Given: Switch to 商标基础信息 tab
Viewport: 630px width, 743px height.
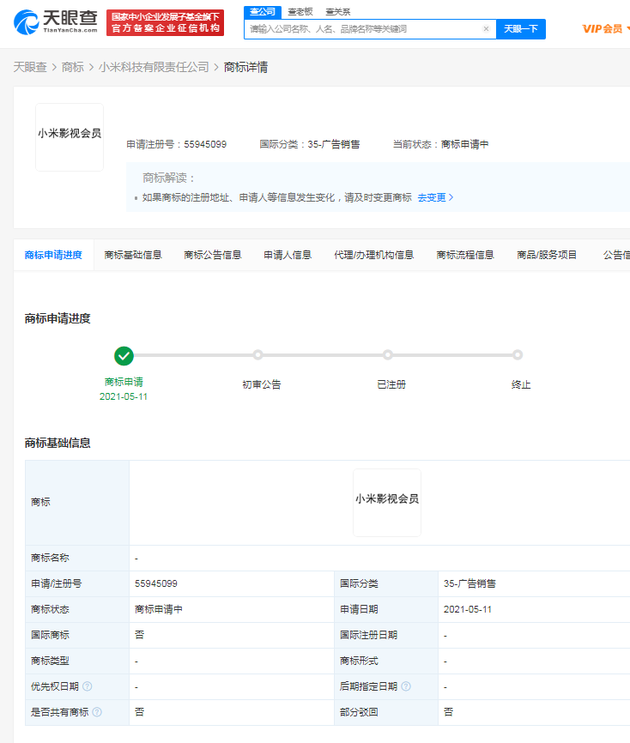Looking at the screenshot, I should tap(133, 255).
